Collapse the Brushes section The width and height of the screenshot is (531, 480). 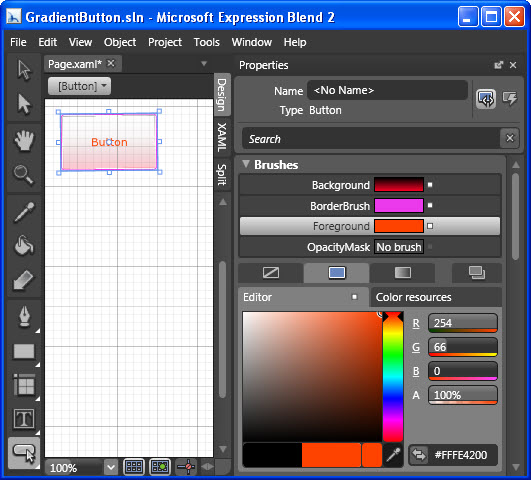[246, 164]
